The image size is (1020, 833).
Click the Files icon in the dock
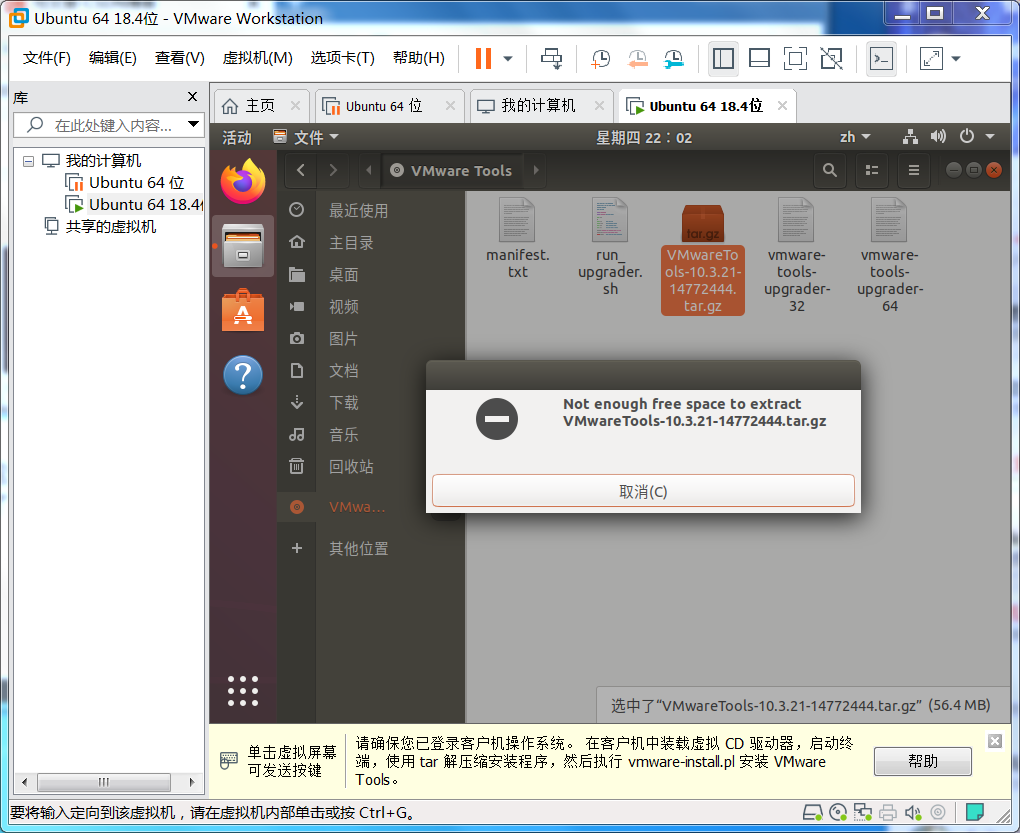point(243,246)
